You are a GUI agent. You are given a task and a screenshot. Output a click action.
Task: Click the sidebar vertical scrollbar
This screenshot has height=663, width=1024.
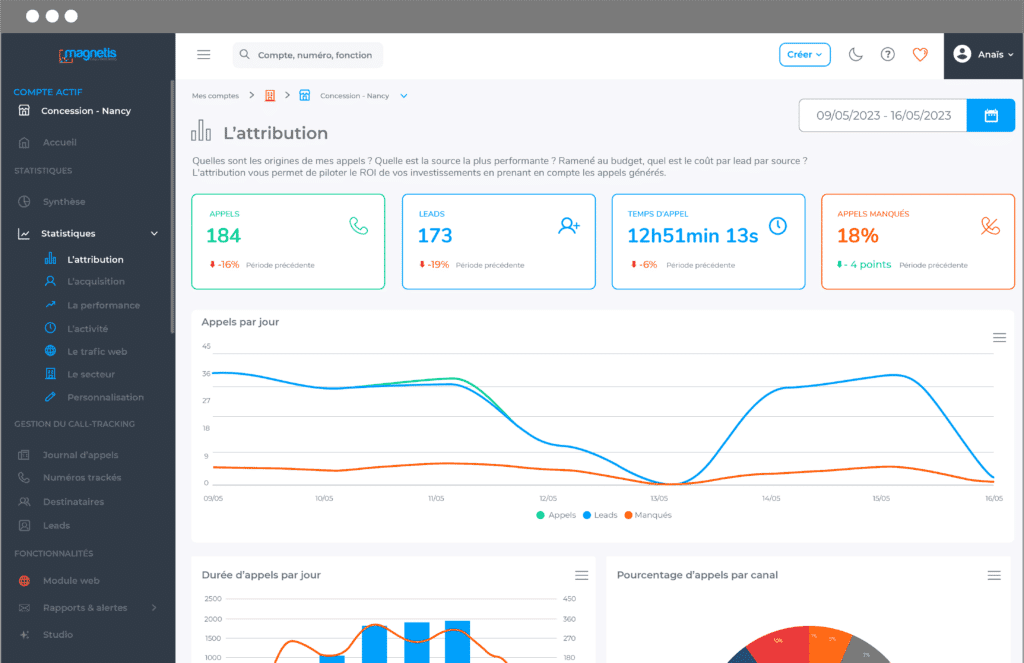coord(172,207)
